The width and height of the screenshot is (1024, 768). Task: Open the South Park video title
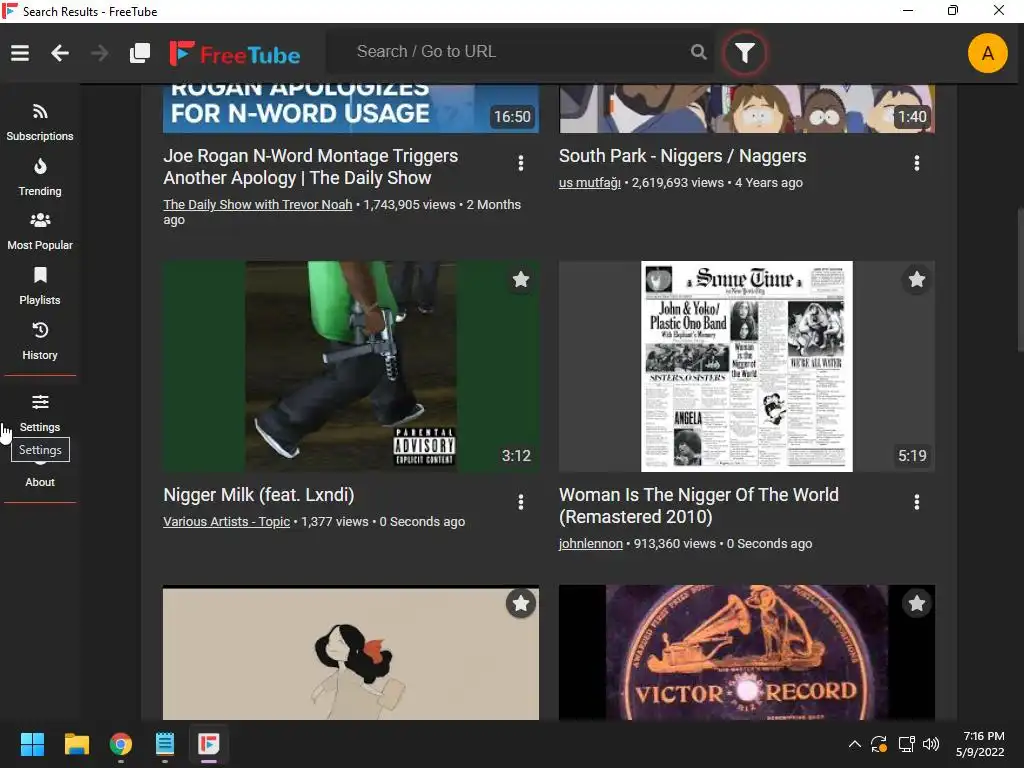coord(682,156)
